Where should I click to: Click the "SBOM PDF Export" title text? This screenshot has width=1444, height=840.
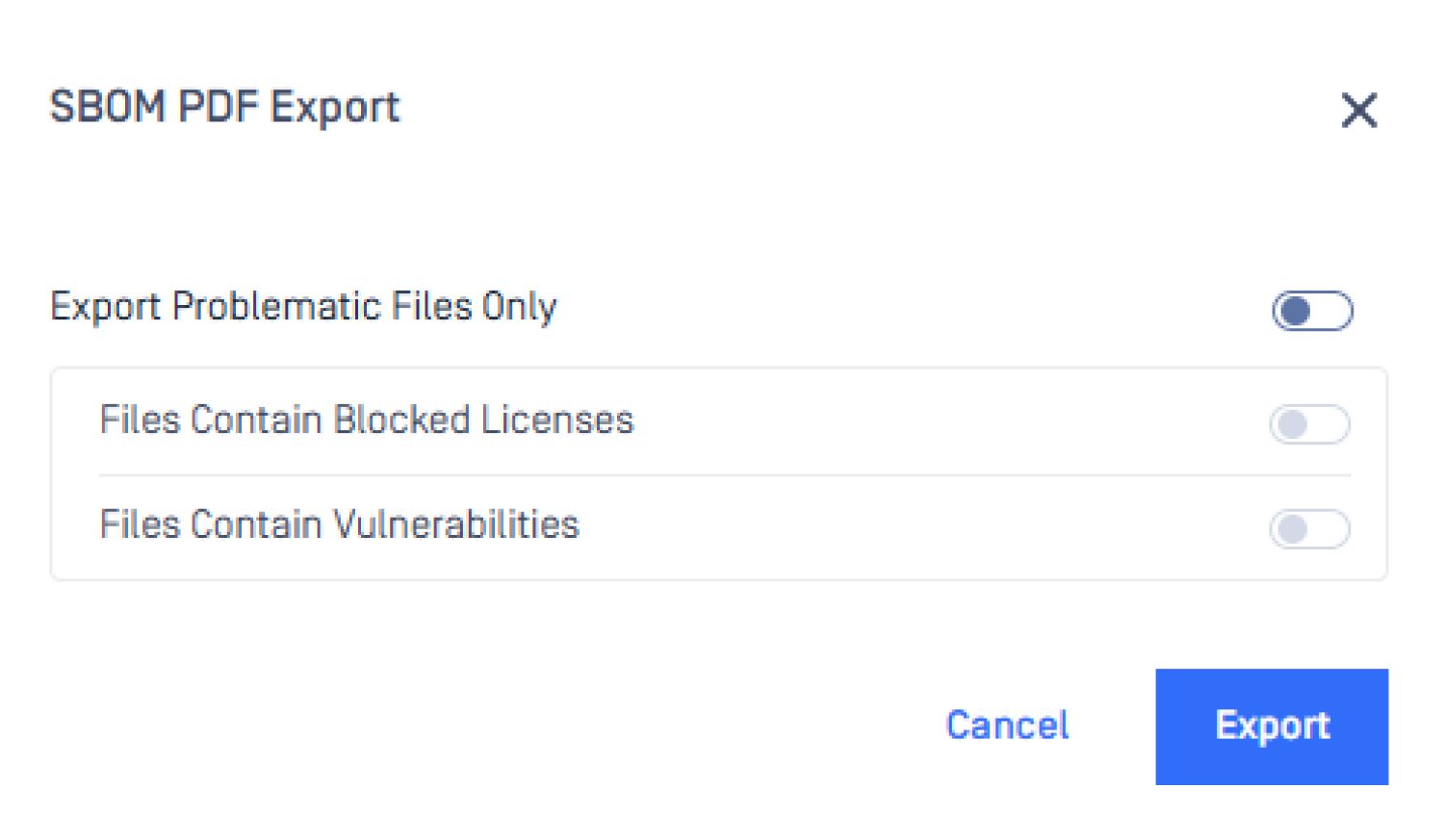coord(224,107)
